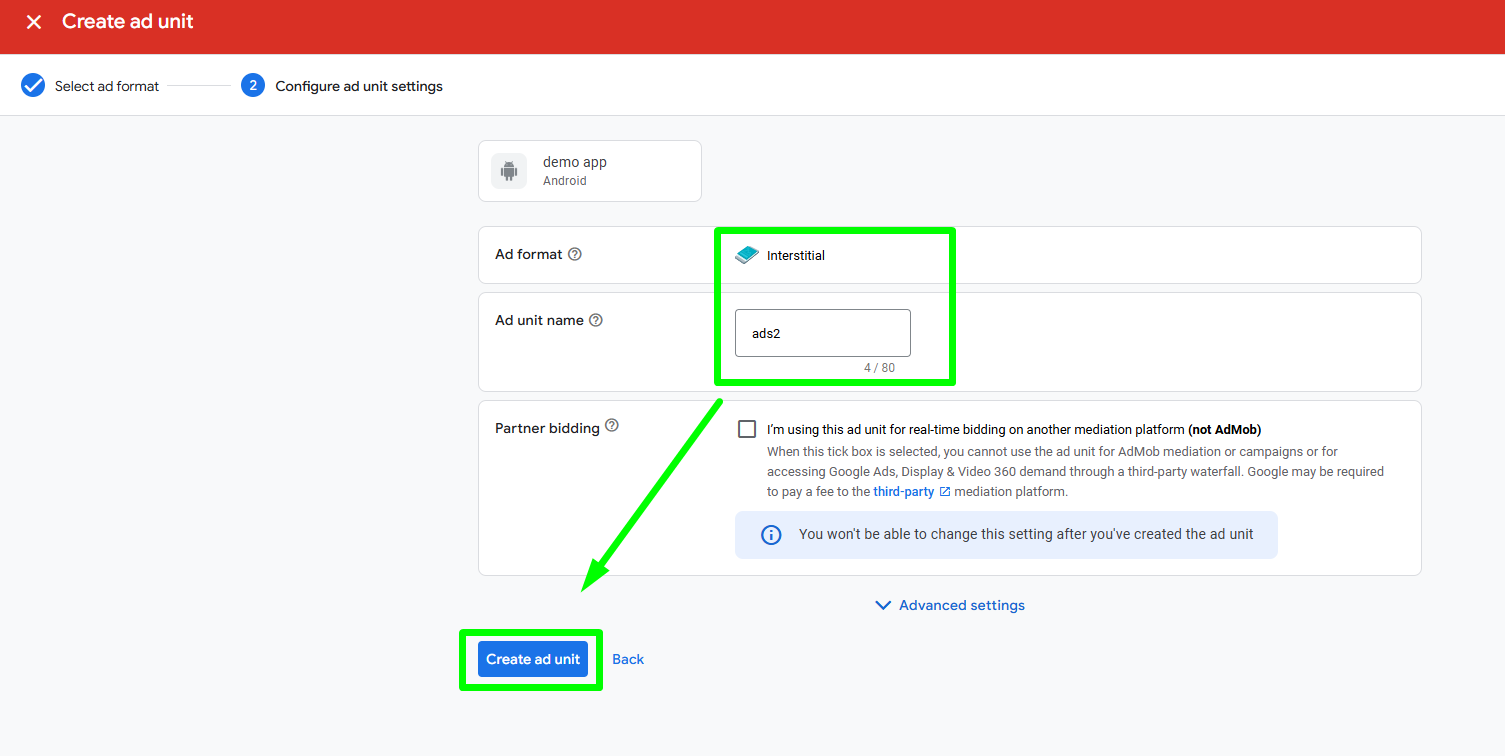Select the Configure ad unit settings step
The width and height of the screenshot is (1505, 756).
click(x=359, y=86)
